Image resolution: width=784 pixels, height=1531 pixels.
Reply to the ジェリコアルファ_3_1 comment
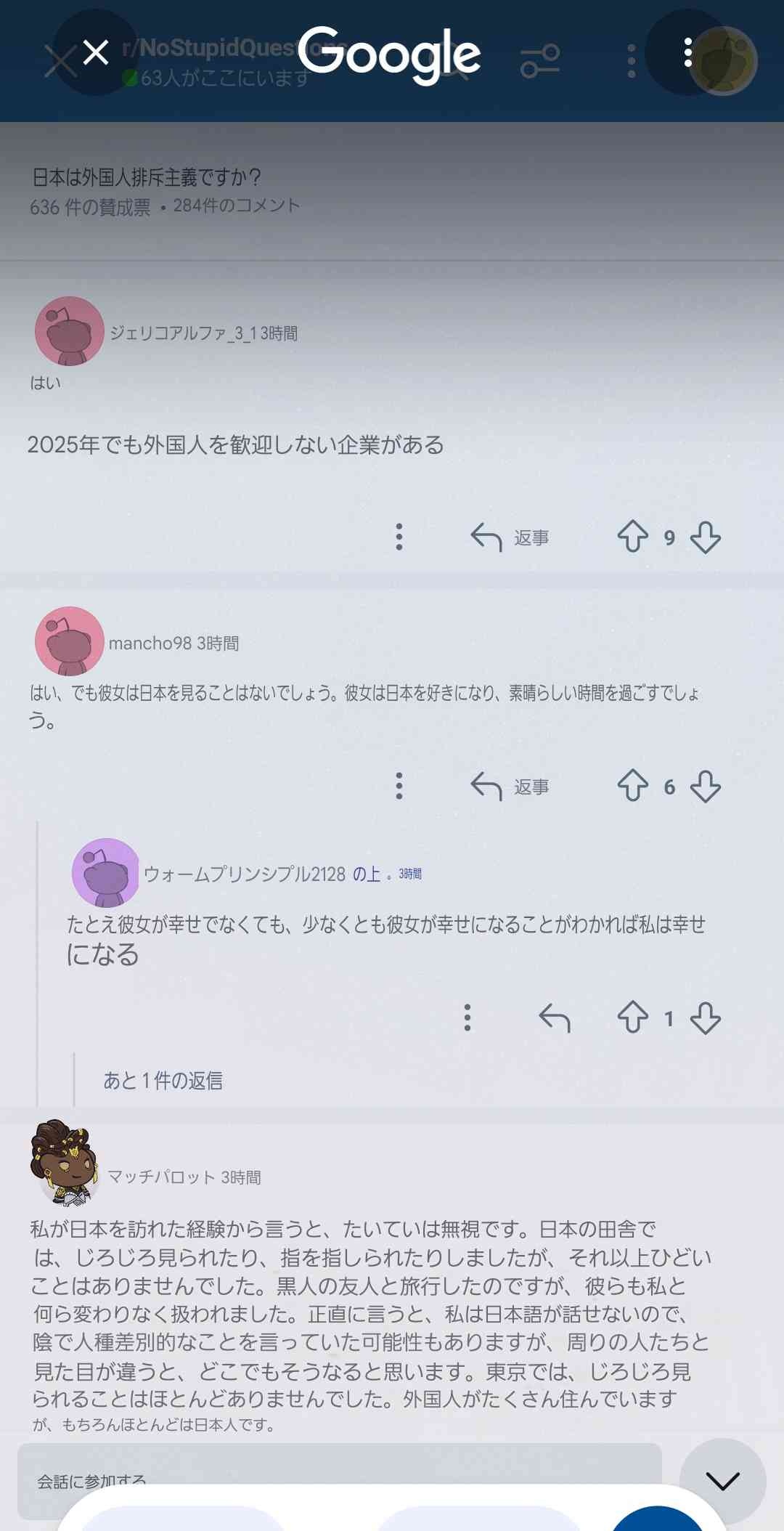pyautogui.click(x=510, y=537)
